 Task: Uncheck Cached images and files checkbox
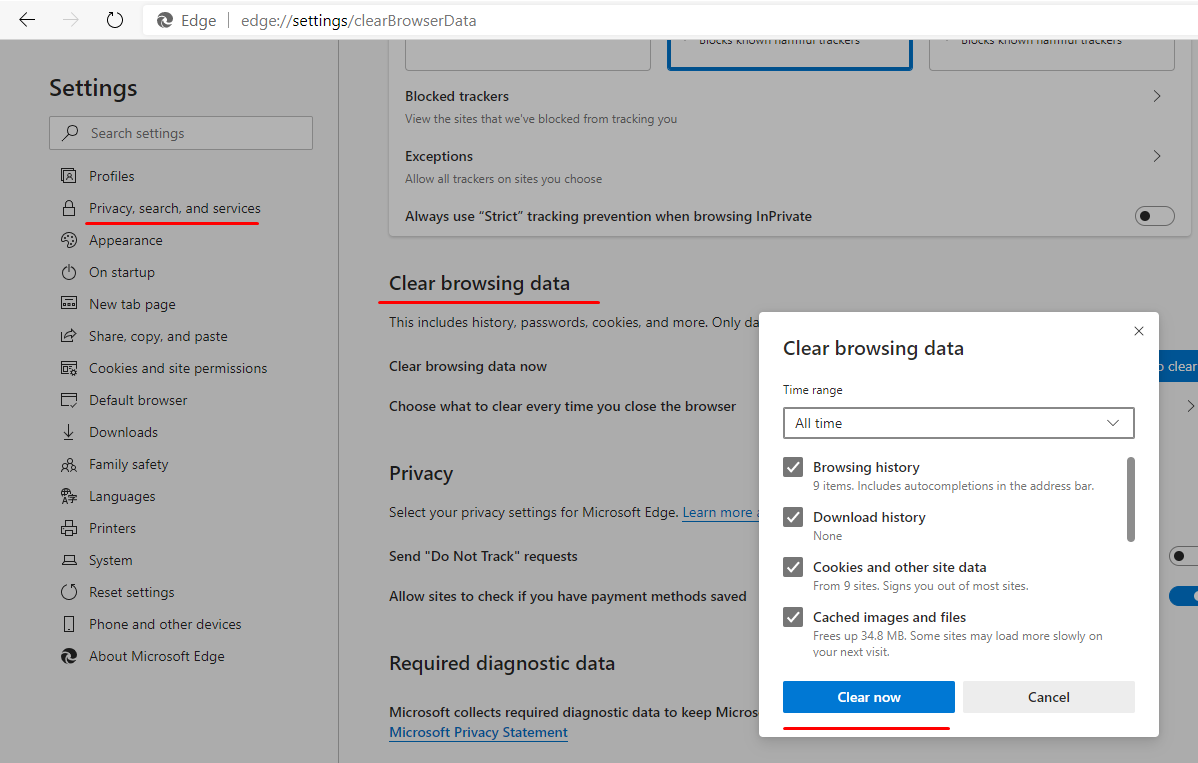pyautogui.click(x=793, y=617)
